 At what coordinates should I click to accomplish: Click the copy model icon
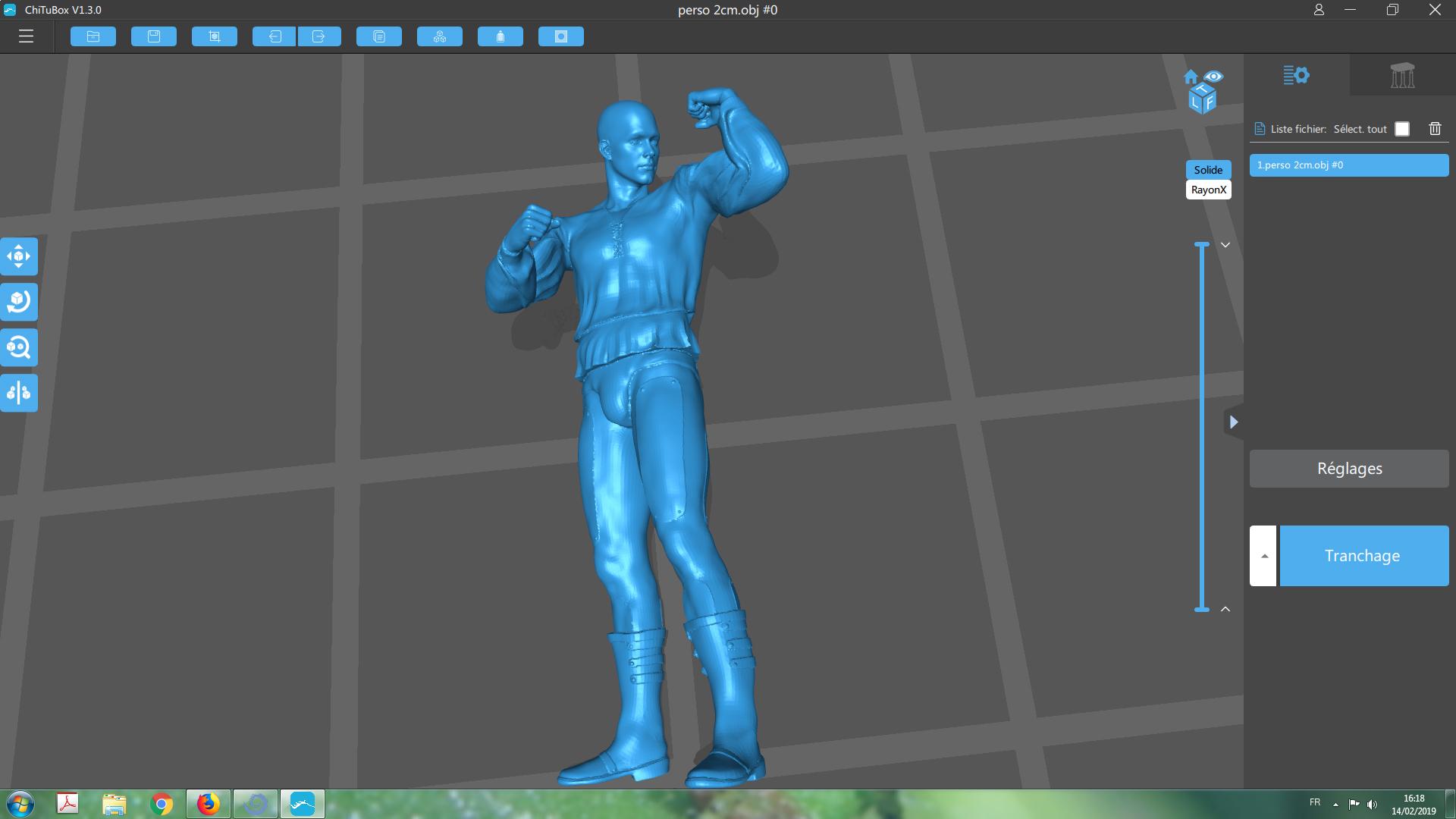click(379, 36)
